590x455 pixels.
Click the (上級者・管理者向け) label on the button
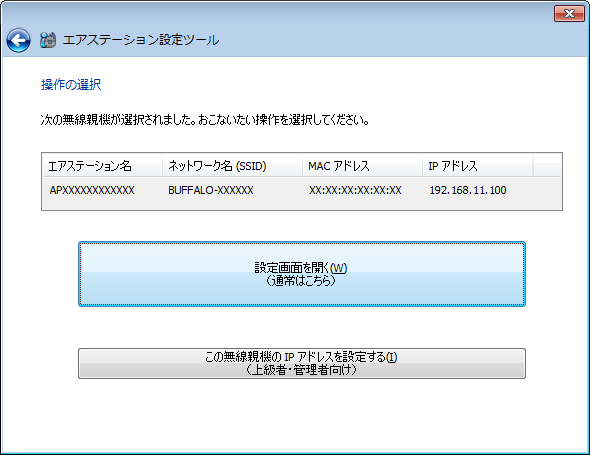pyautogui.click(x=301, y=370)
